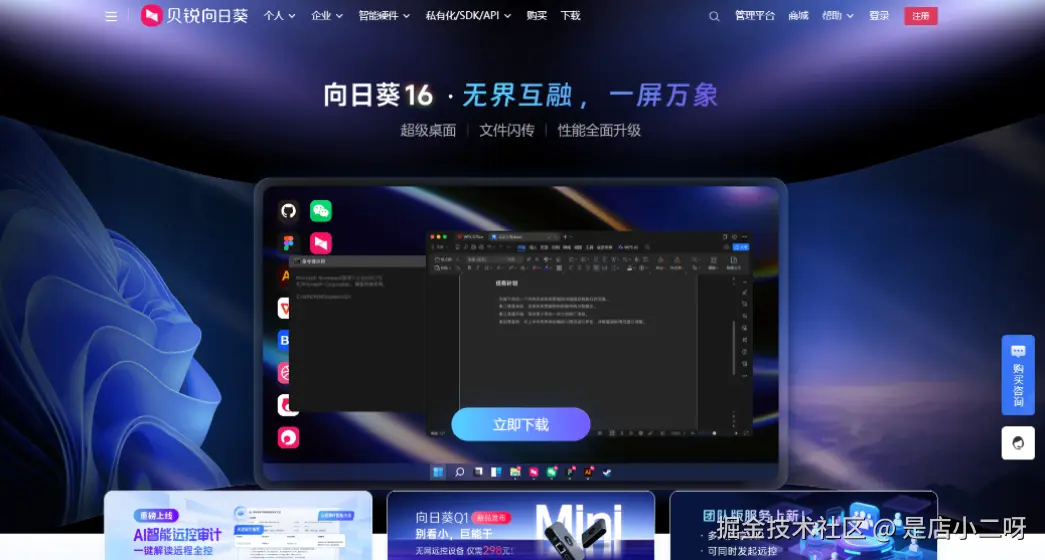Click the headset customer service icon
1045x560 pixels.
(1018, 443)
